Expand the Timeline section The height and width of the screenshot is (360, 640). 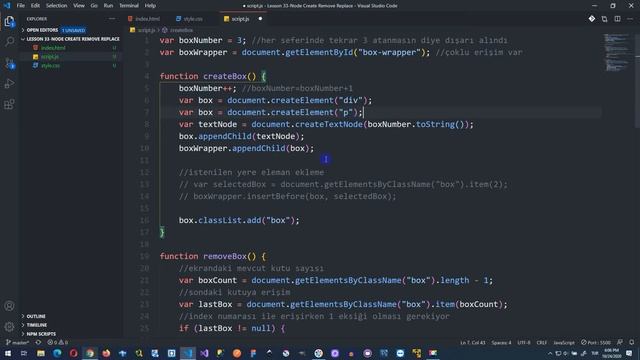[37, 325]
